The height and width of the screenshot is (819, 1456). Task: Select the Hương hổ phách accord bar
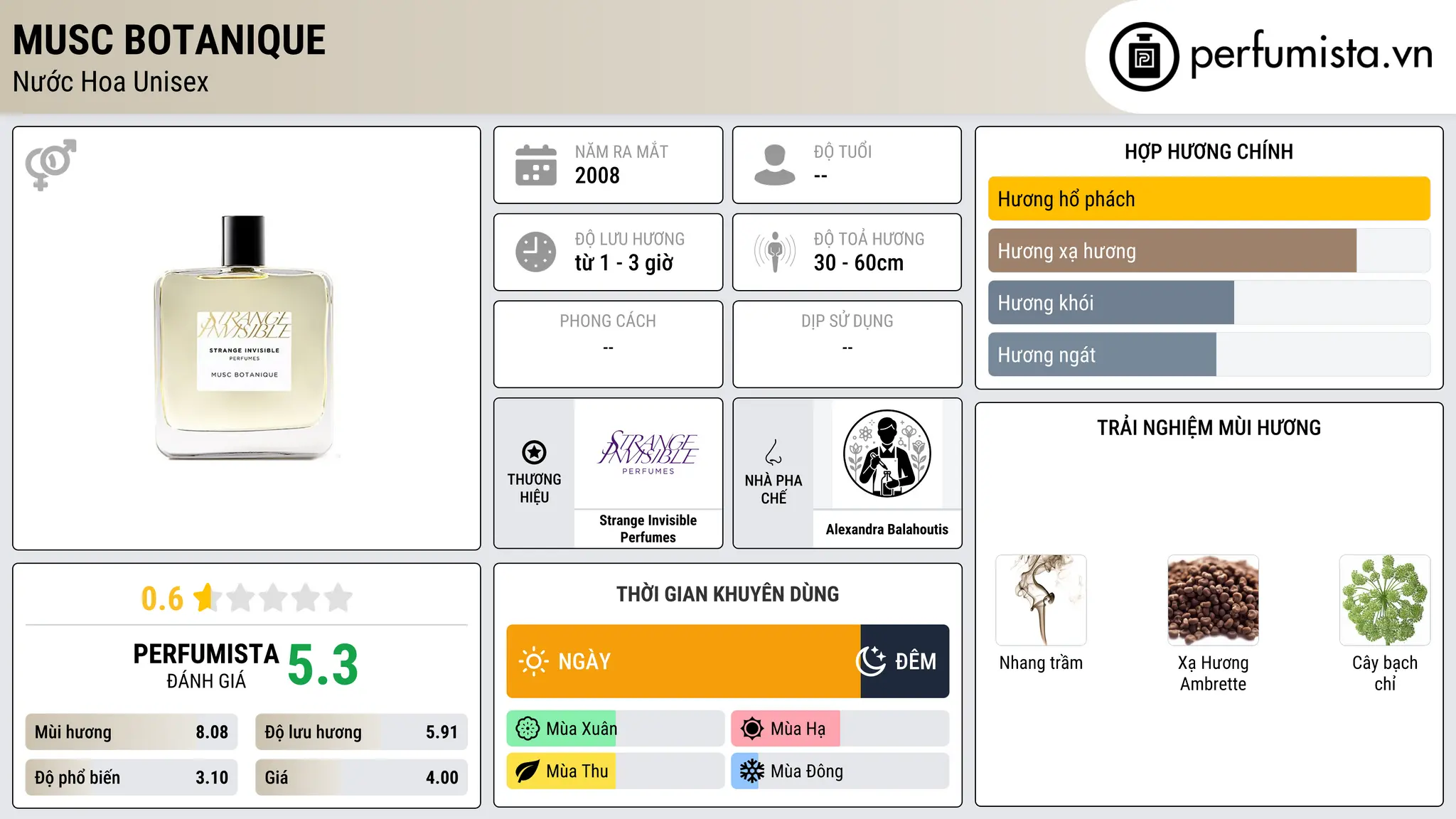coord(1209,199)
